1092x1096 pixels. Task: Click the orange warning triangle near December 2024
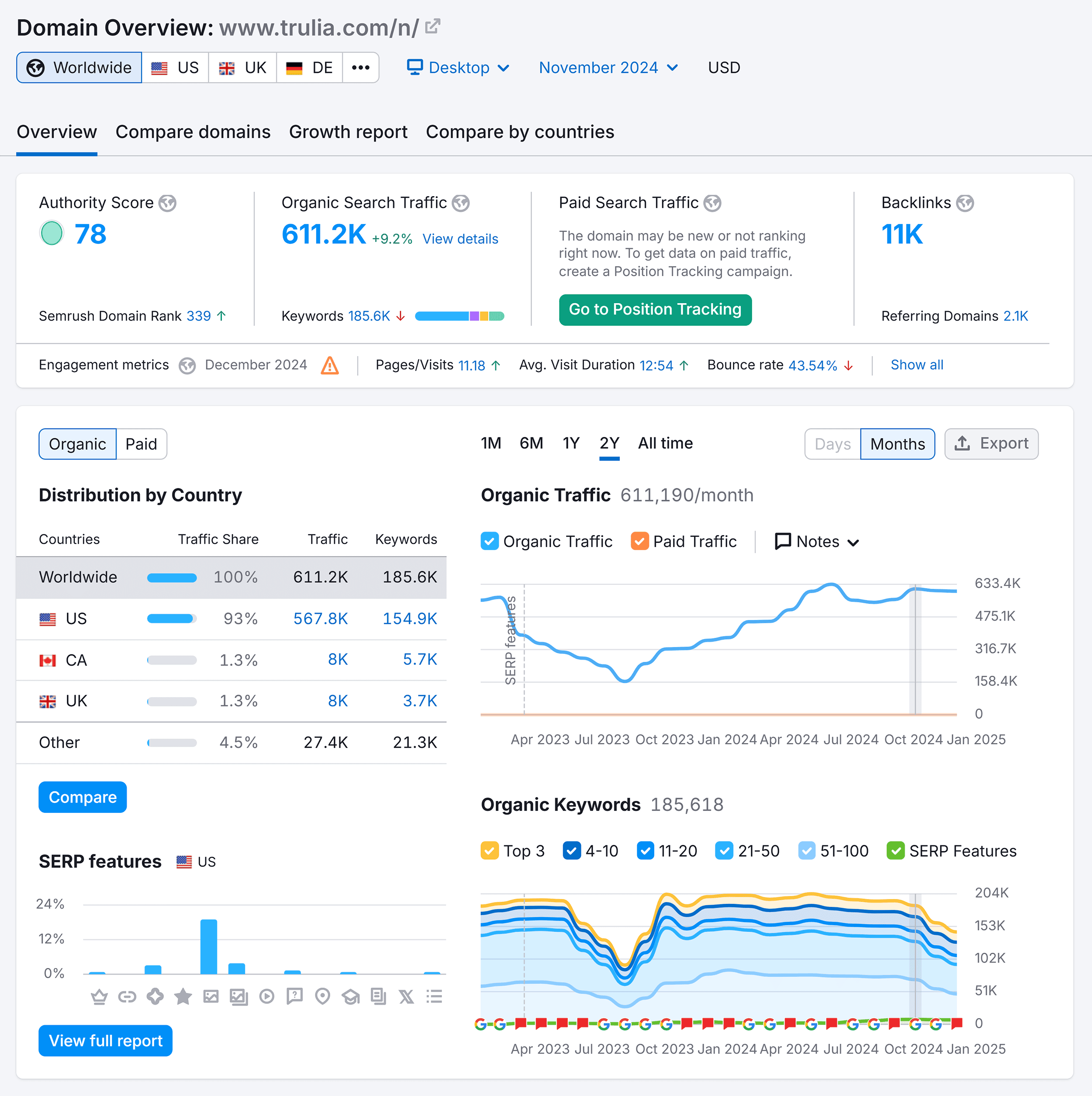click(x=330, y=365)
